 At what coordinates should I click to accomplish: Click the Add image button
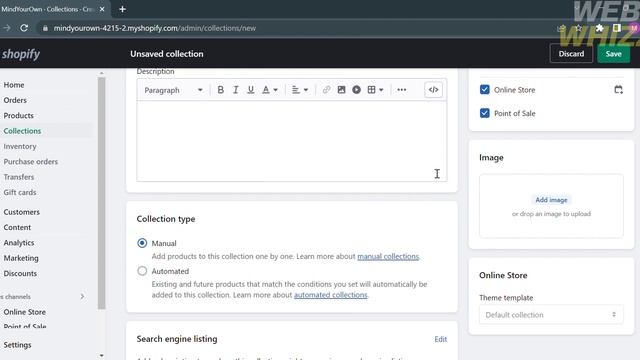pos(551,200)
